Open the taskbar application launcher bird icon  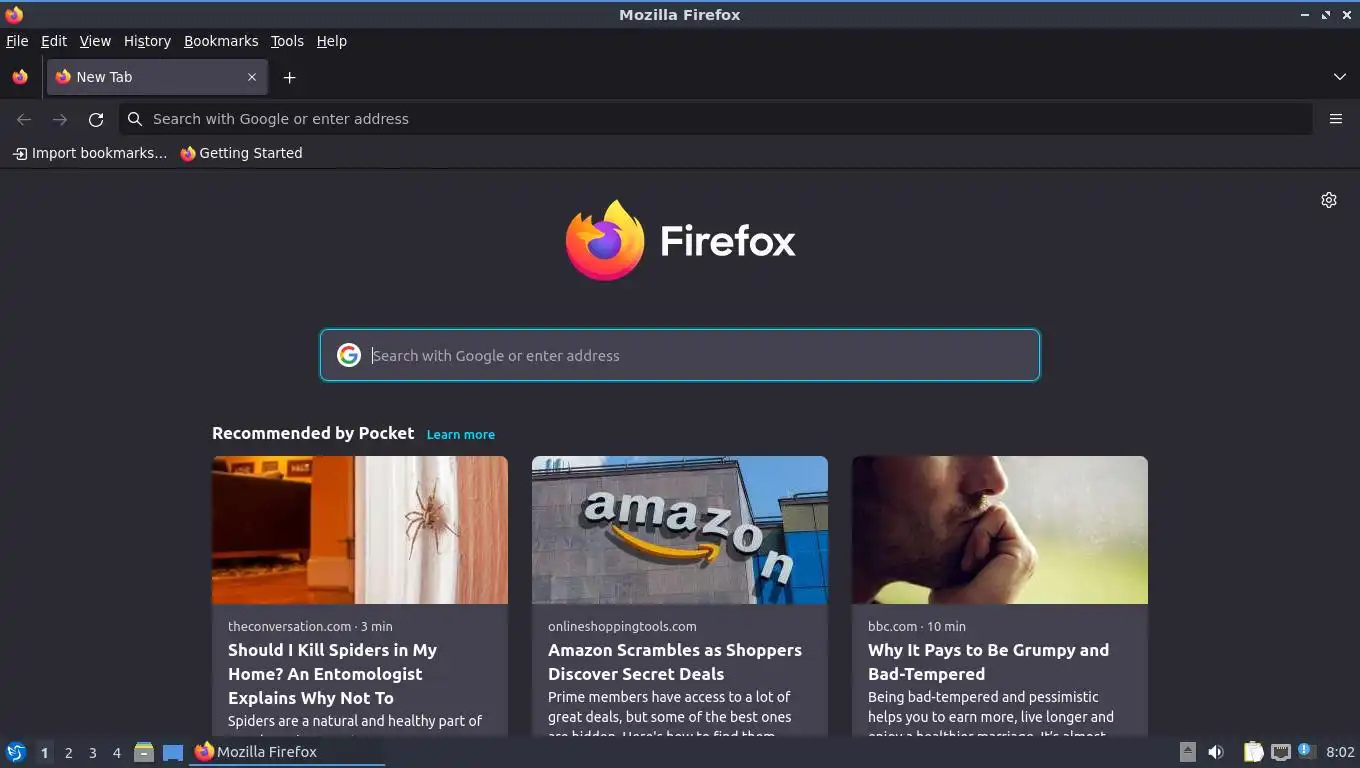(x=16, y=752)
